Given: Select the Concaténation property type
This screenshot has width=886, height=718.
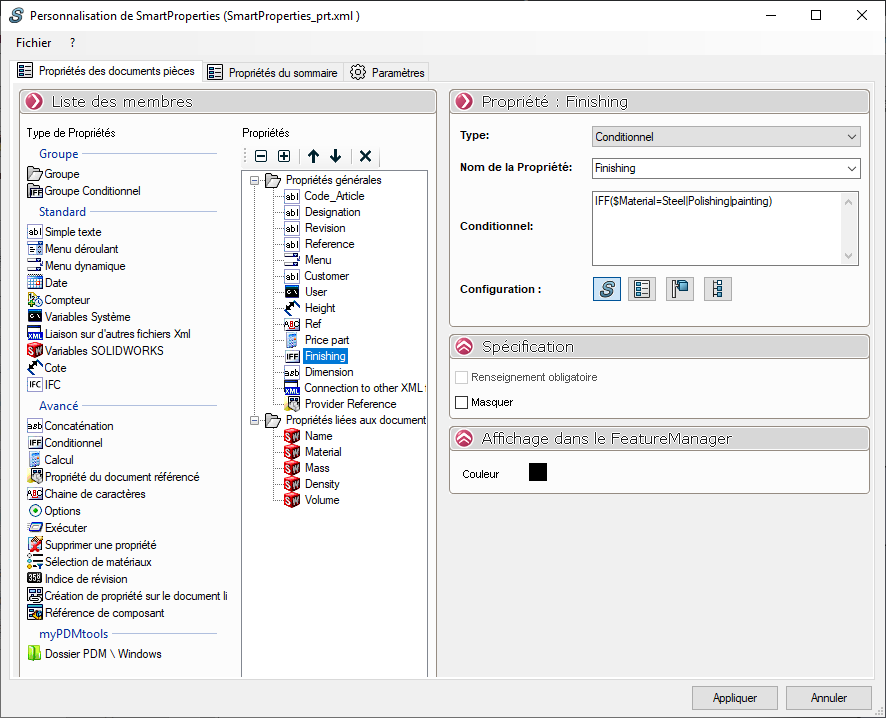Looking at the screenshot, I should pyautogui.click(x=71, y=426).
